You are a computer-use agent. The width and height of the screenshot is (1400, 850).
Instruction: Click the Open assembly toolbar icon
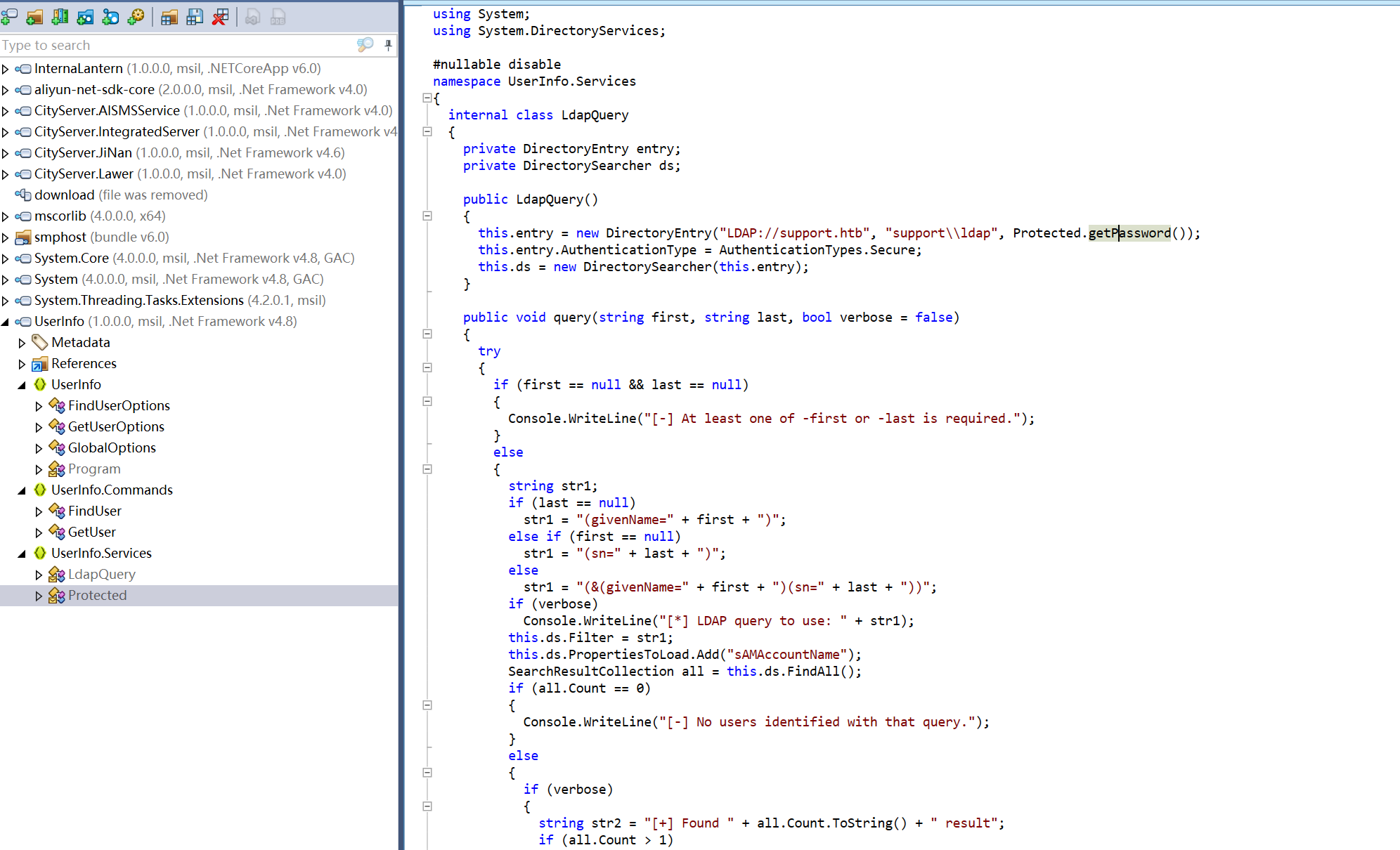[10, 17]
